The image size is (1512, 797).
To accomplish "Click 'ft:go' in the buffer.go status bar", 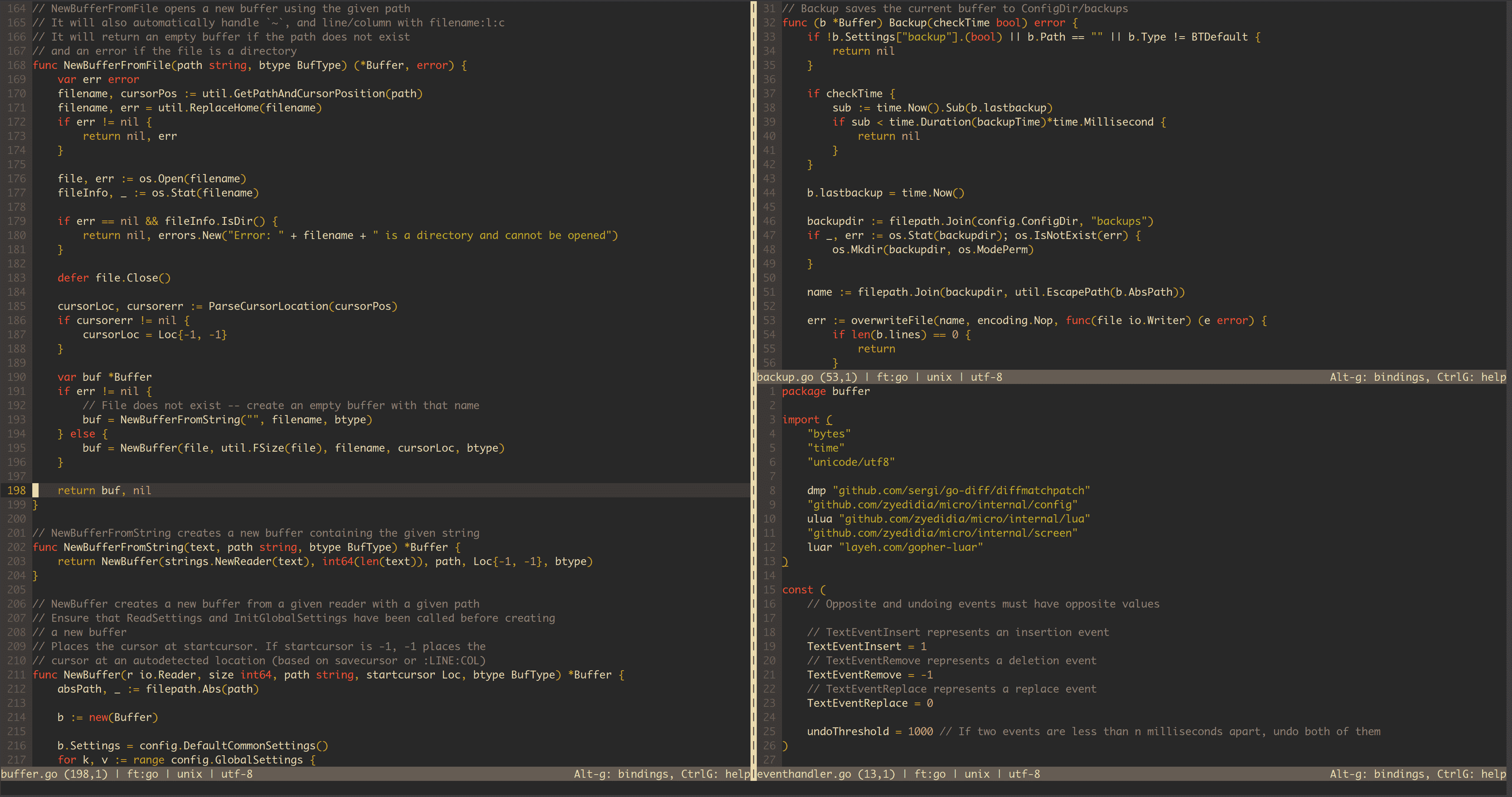I will click(143, 774).
